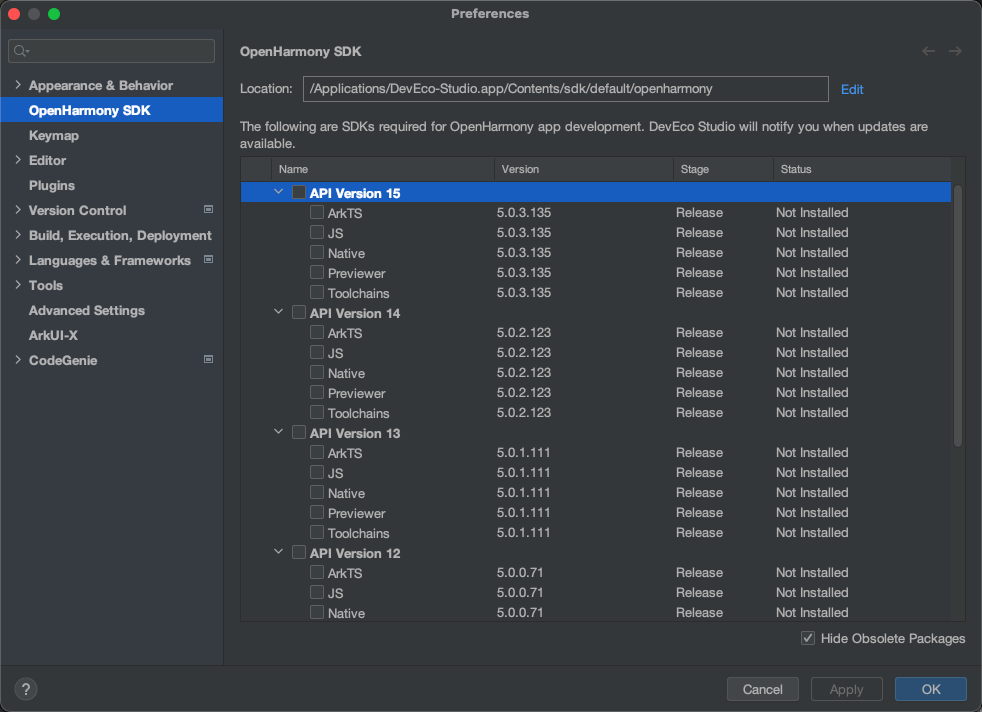This screenshot has height=712, width=982.
Task: Check the Toolchains 5.0.3.135 checkbox
Action: pos(317,292)
